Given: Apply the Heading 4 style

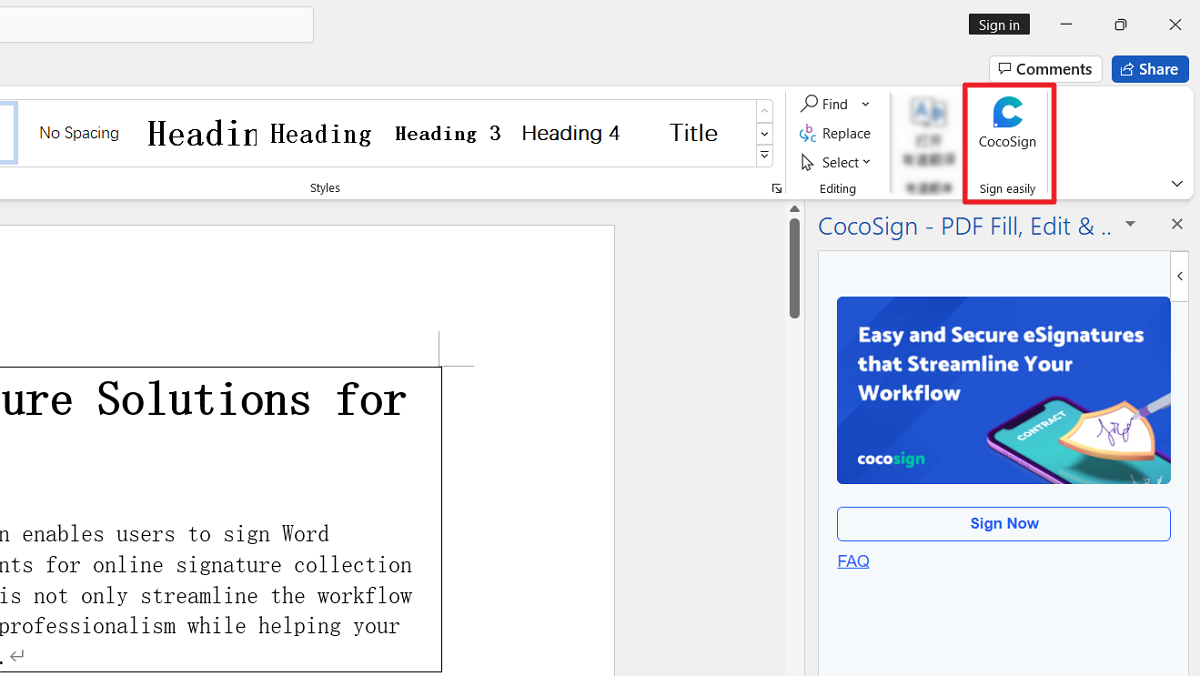Looking at the screenshot, I should (x=570, y=133).
